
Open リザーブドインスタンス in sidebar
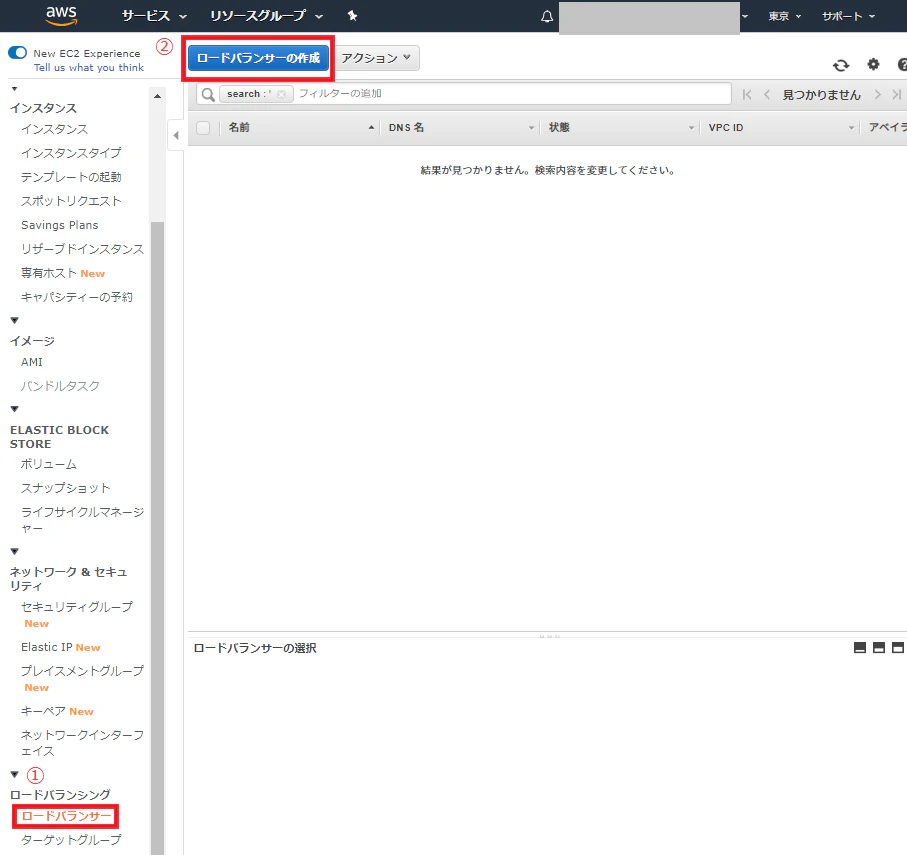click(x=82, y=249)
